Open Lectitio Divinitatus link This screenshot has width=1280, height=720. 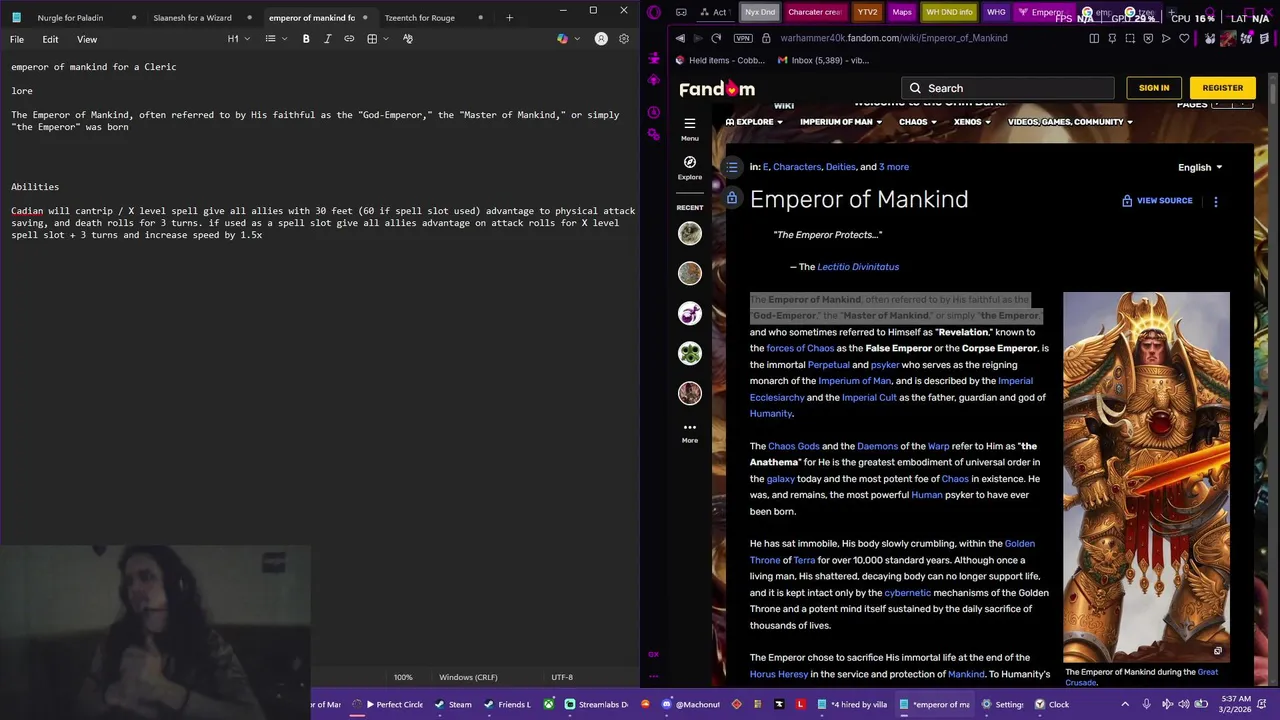[858, 267]
